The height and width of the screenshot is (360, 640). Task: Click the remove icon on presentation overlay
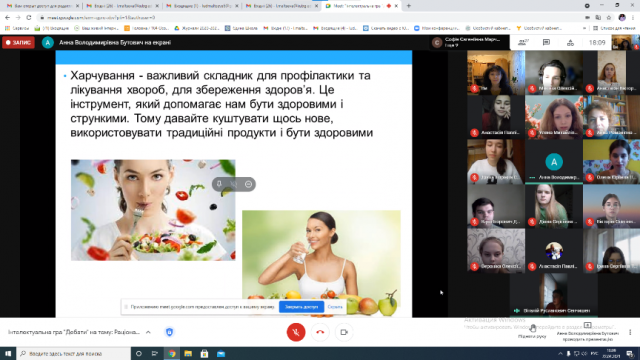(248, 184)
